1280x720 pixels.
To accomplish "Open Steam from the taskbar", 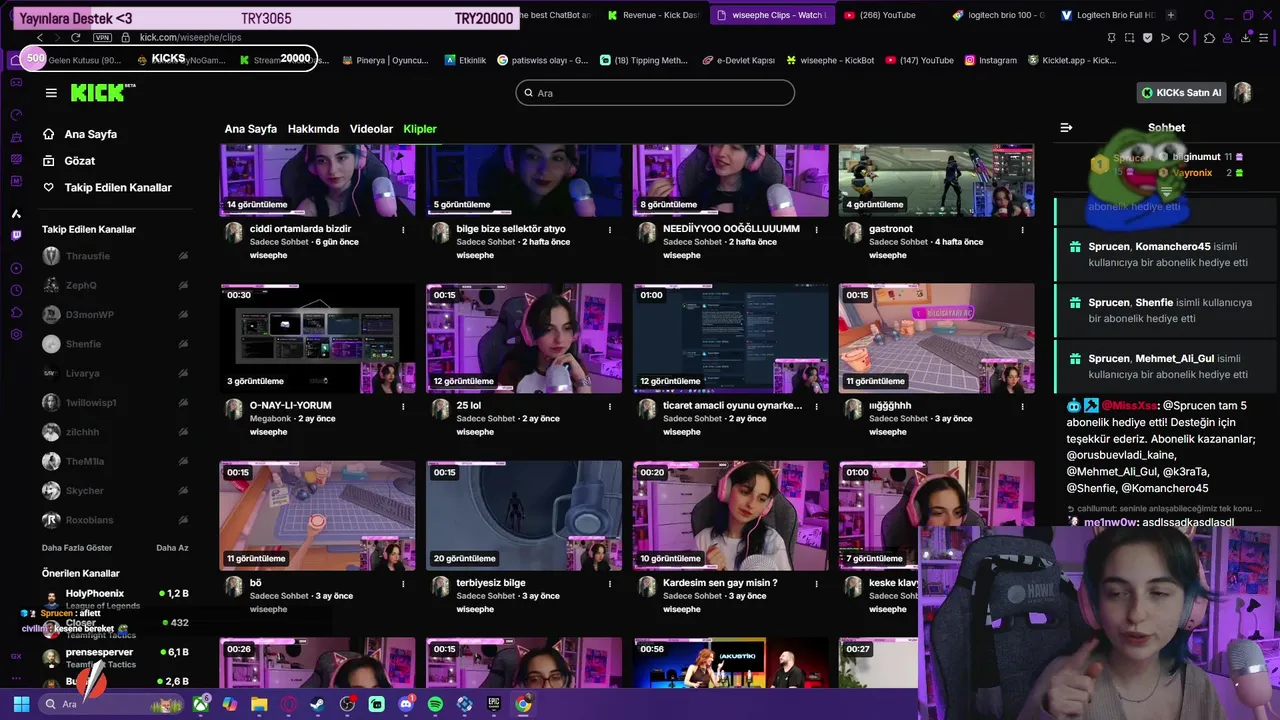I will 318,704.
